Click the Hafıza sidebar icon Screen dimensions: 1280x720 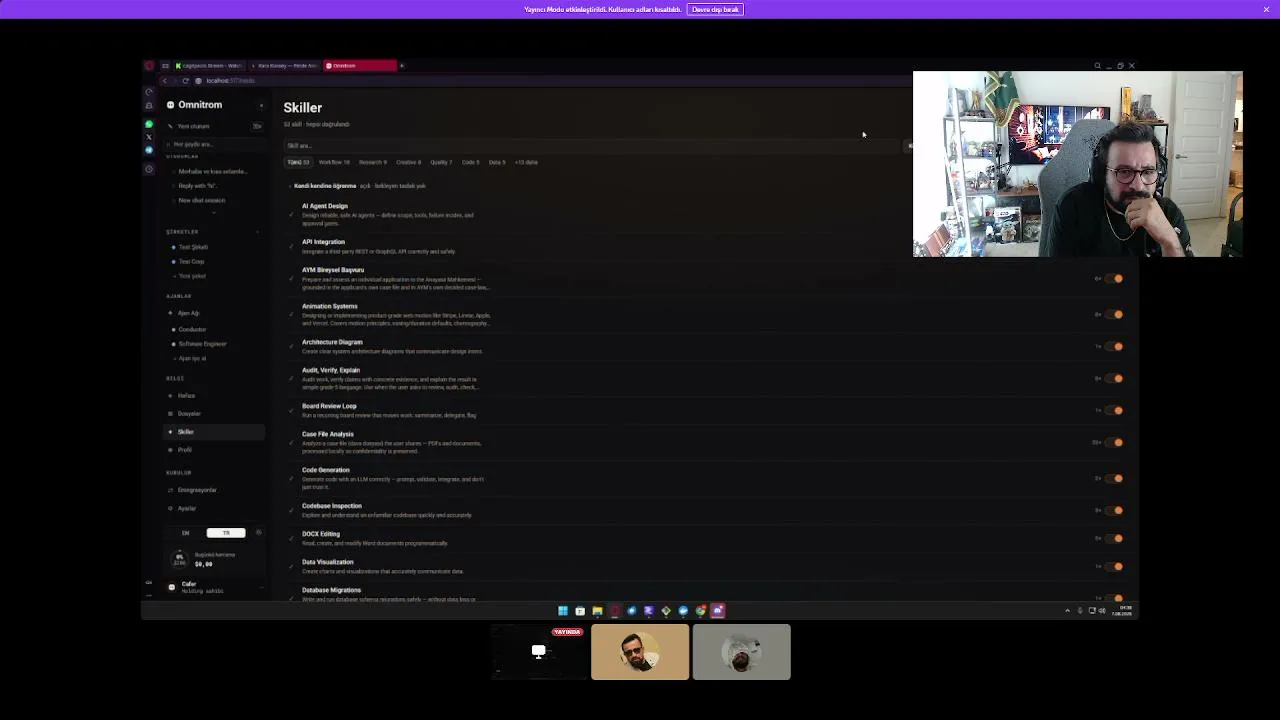(170, 396)
